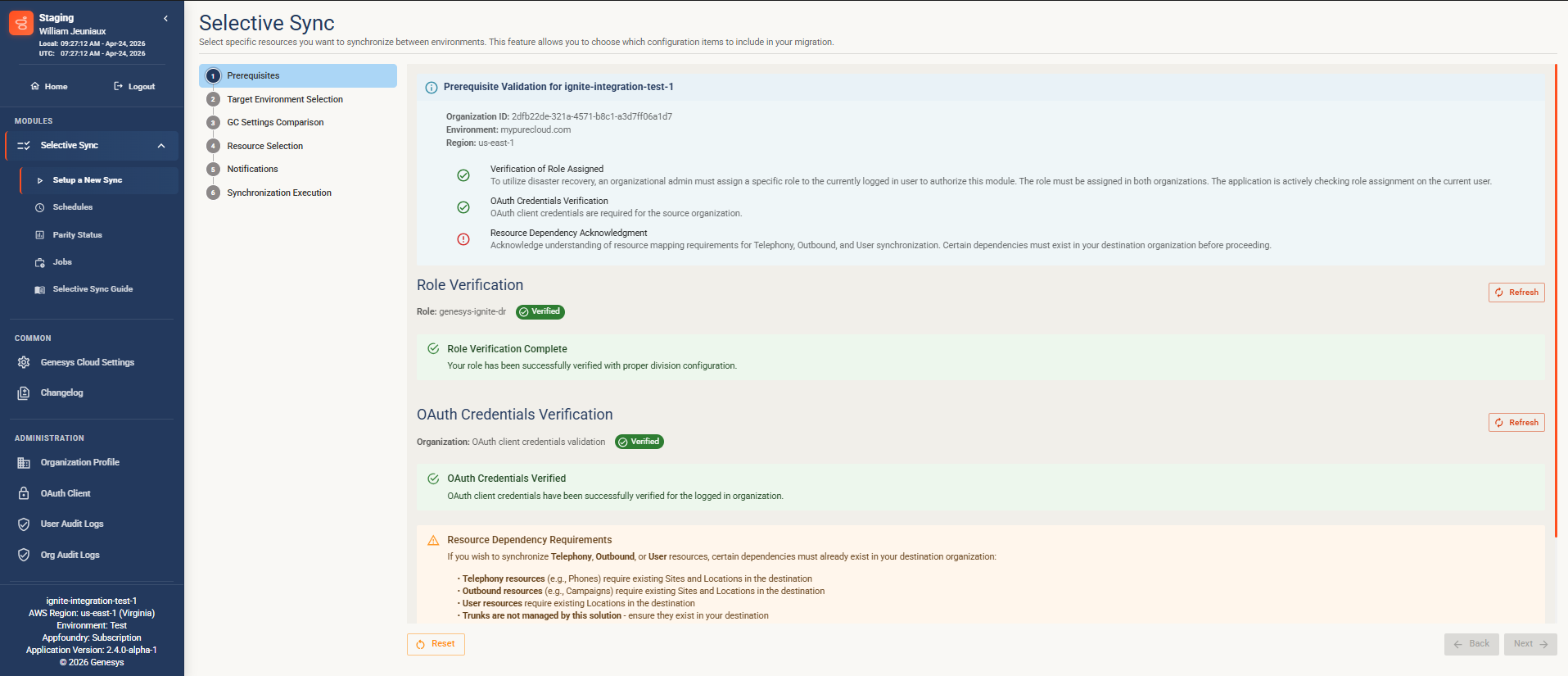Select the Prerequisites step
This screenshot has height=676, width=1568.
point(298,76)
